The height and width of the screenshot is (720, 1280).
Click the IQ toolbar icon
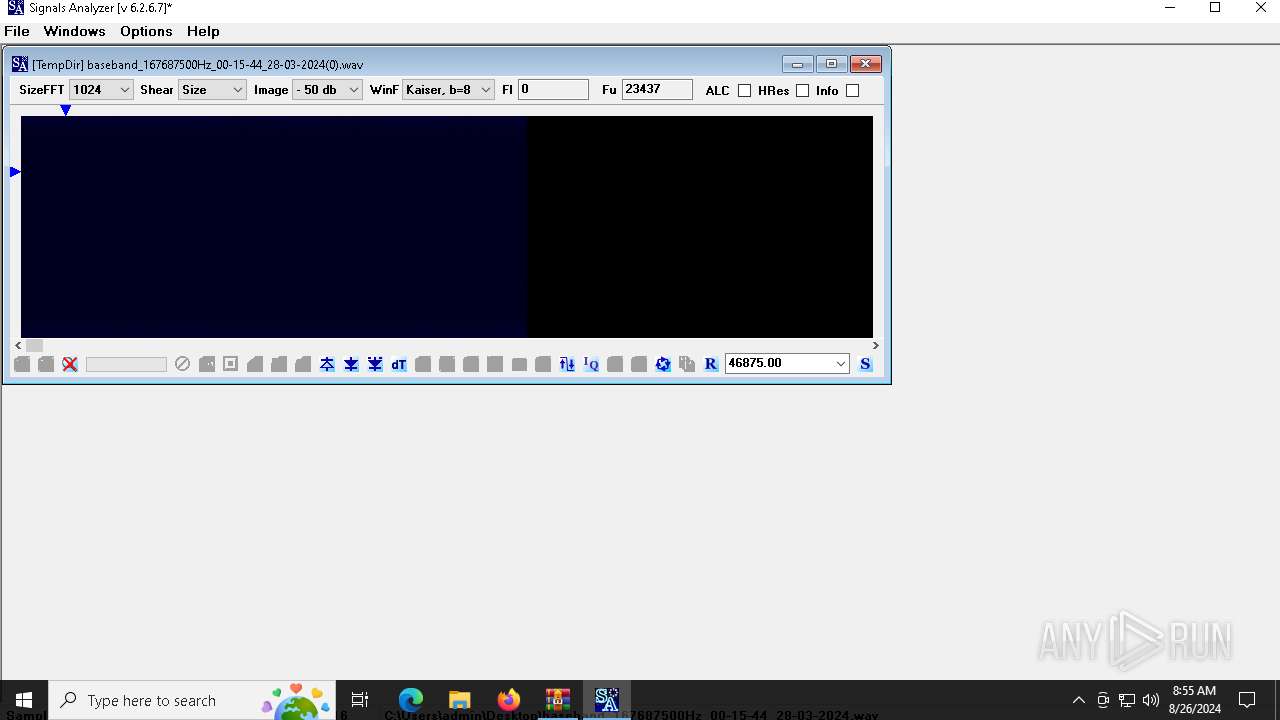click(x=591, y=364)
